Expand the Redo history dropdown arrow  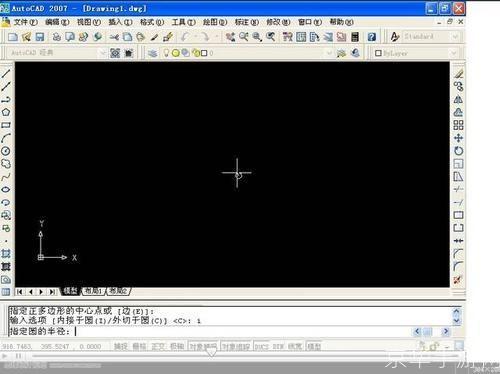(x=216, y=37)
